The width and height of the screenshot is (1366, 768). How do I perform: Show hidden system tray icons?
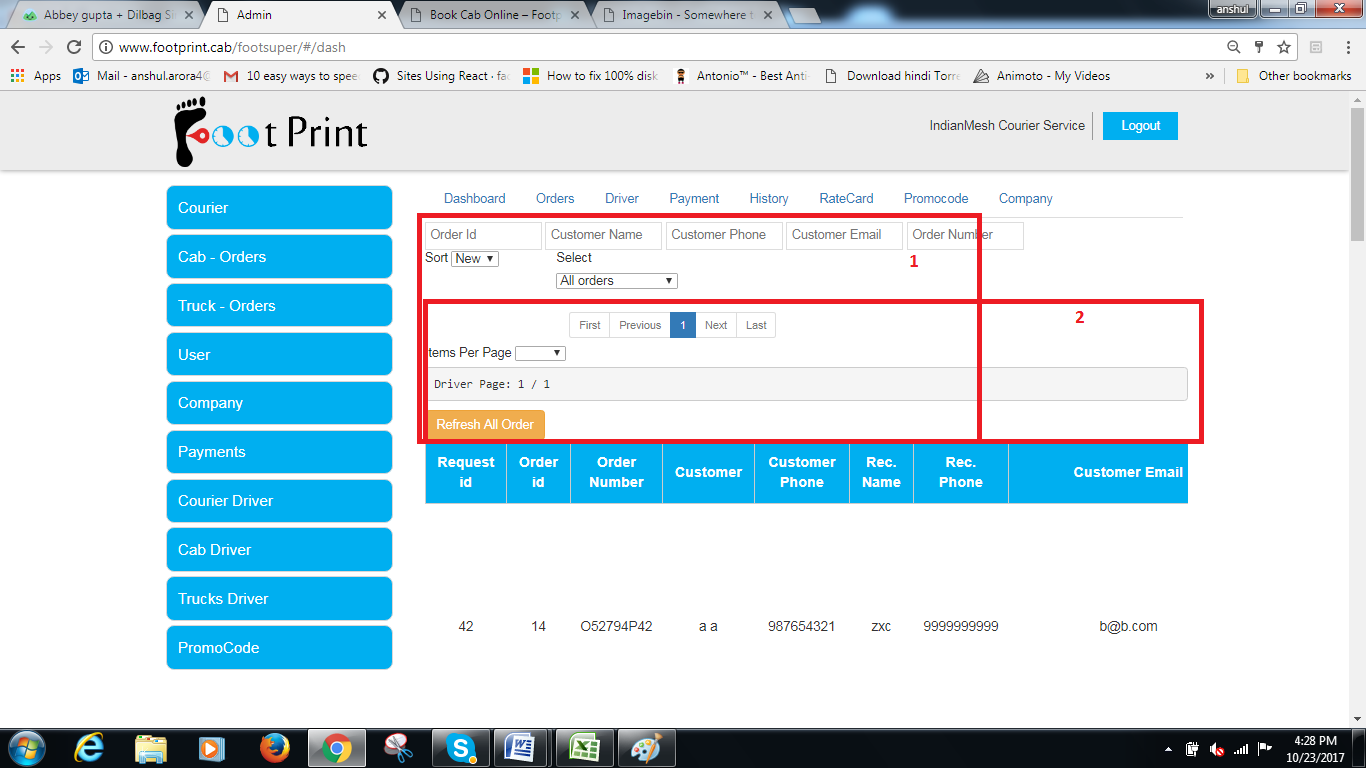tap(1170, 749)
